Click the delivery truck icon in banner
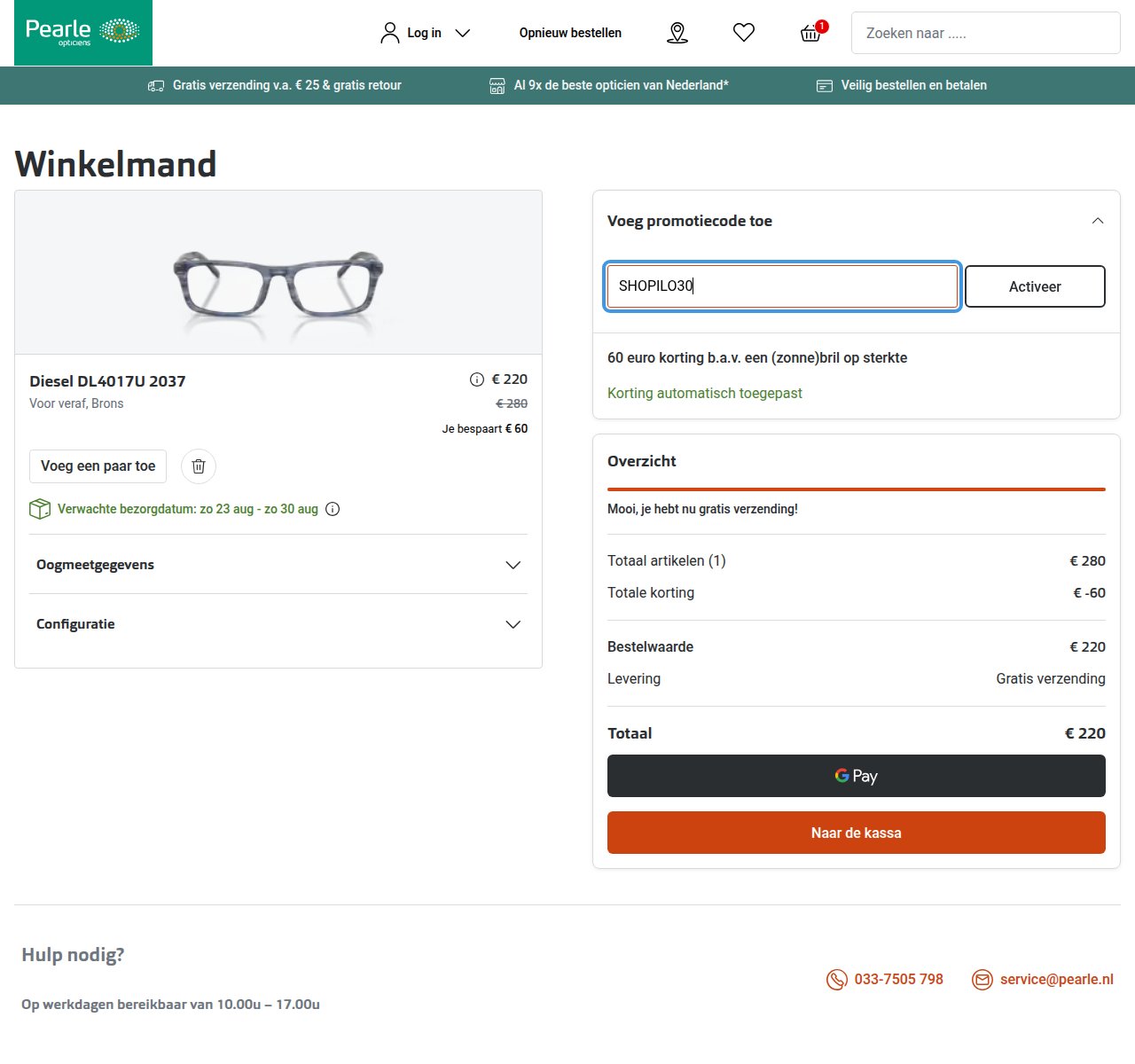Image resolution: width=1135 pixels, height=1064 pixels. point(156,86)
